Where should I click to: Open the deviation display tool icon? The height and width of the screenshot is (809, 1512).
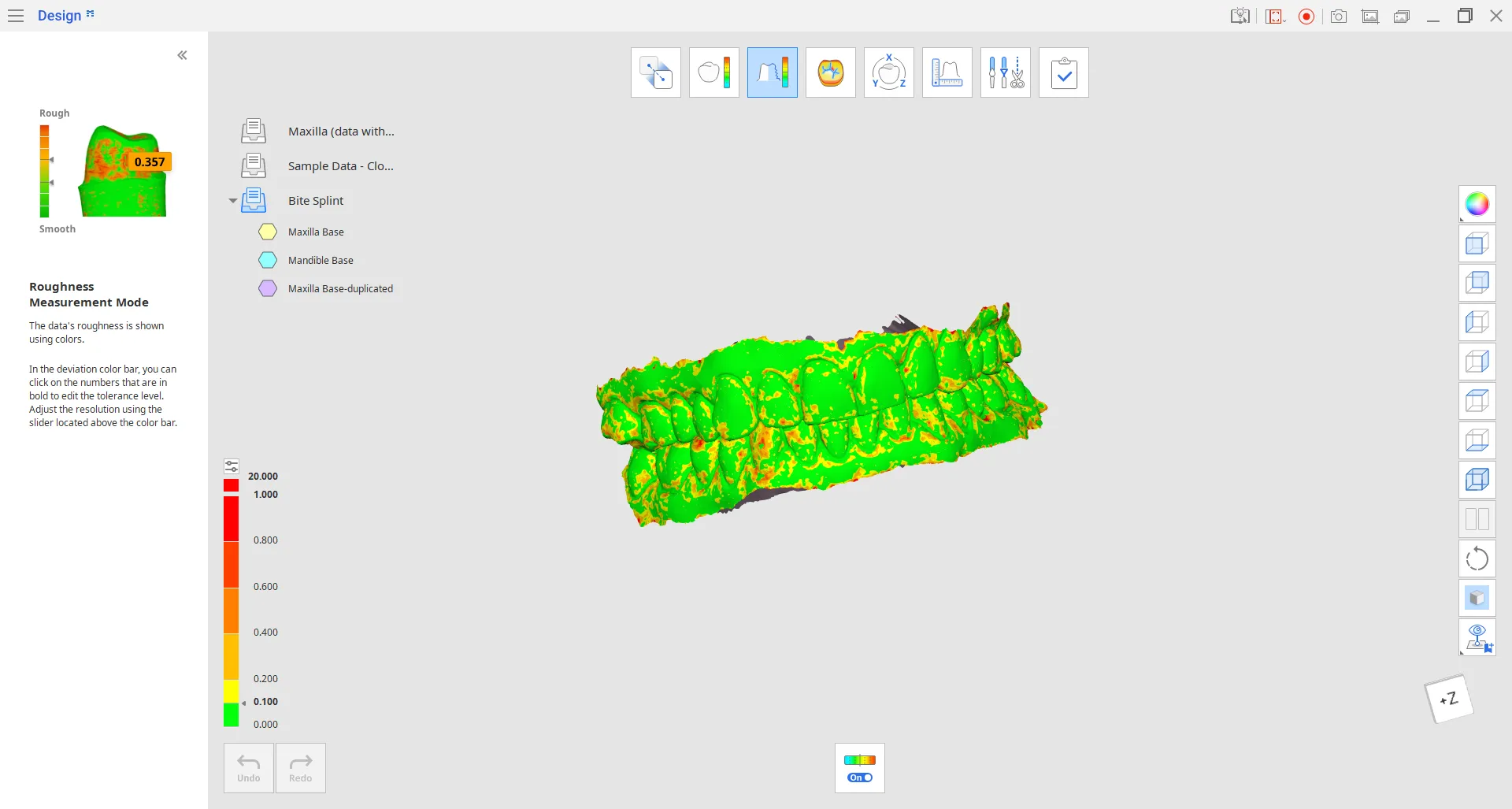click(x=713, y=72)
